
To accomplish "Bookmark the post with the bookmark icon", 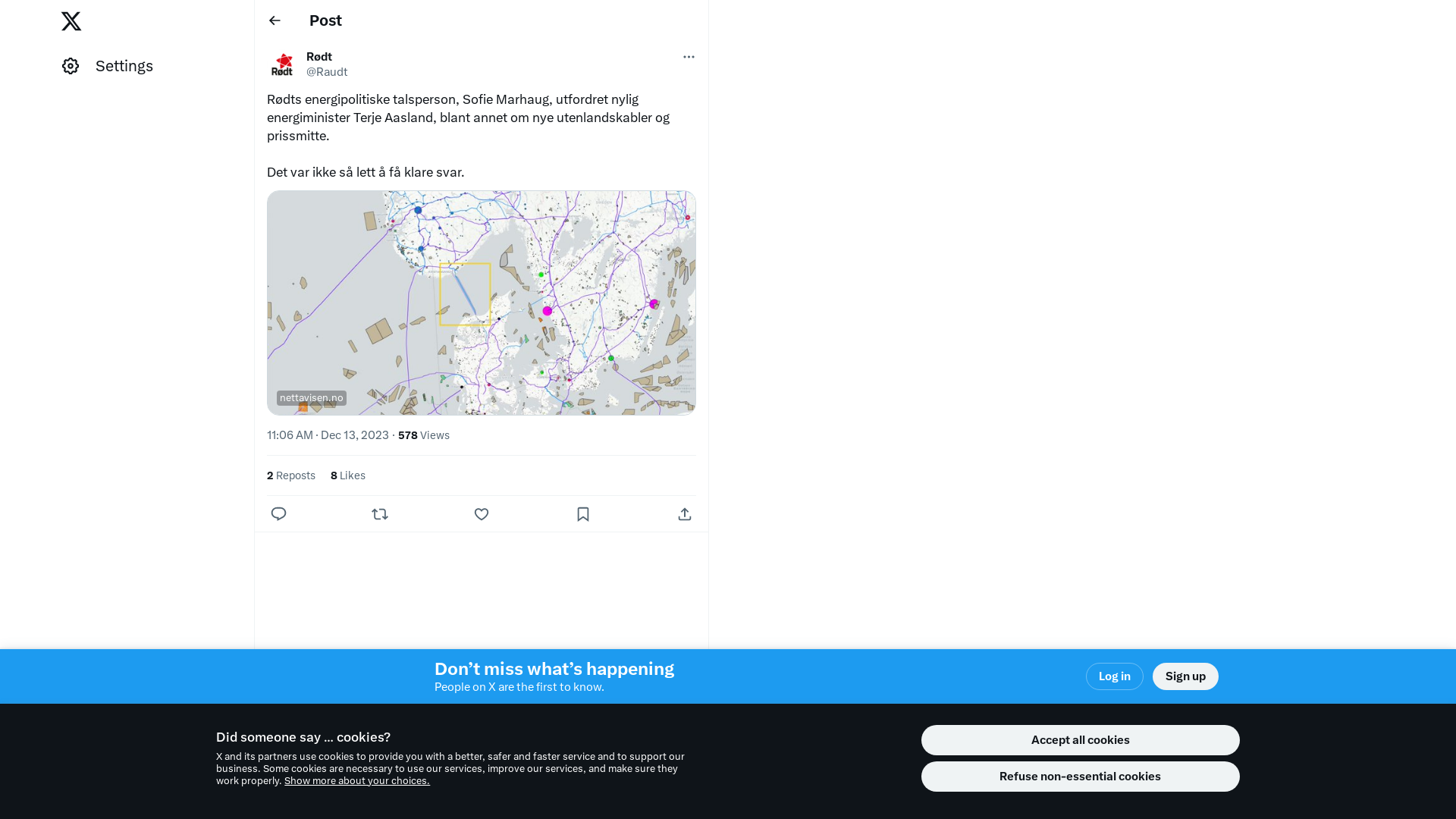I will click(x=583, y=514).
